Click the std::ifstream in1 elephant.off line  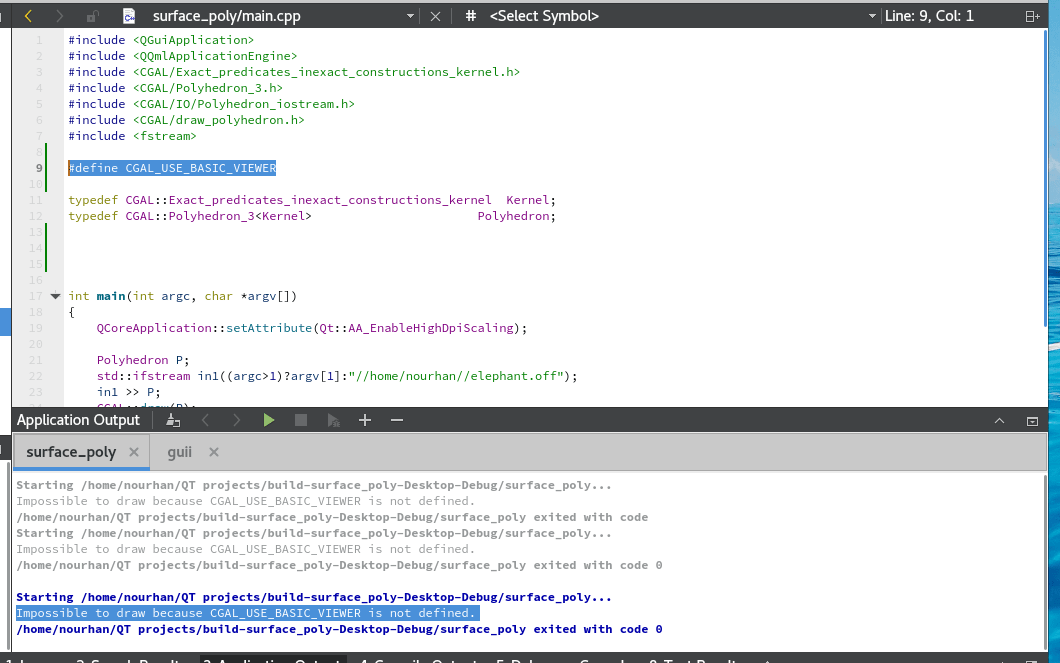(337, 376)
